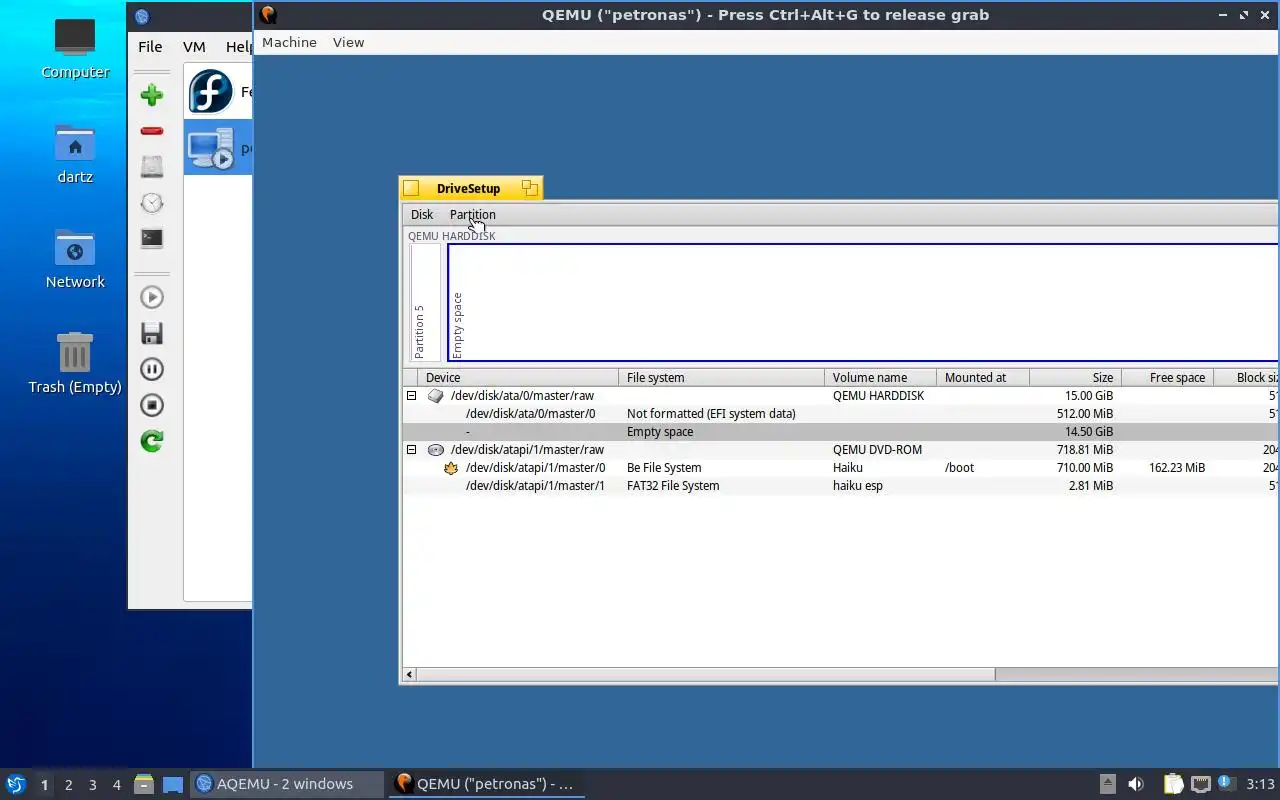Image resolution: width=1280 pixels, height=800 pixels.
Task: Select the Partition 5 block in disk map
Action: click(x=425, y=302)
